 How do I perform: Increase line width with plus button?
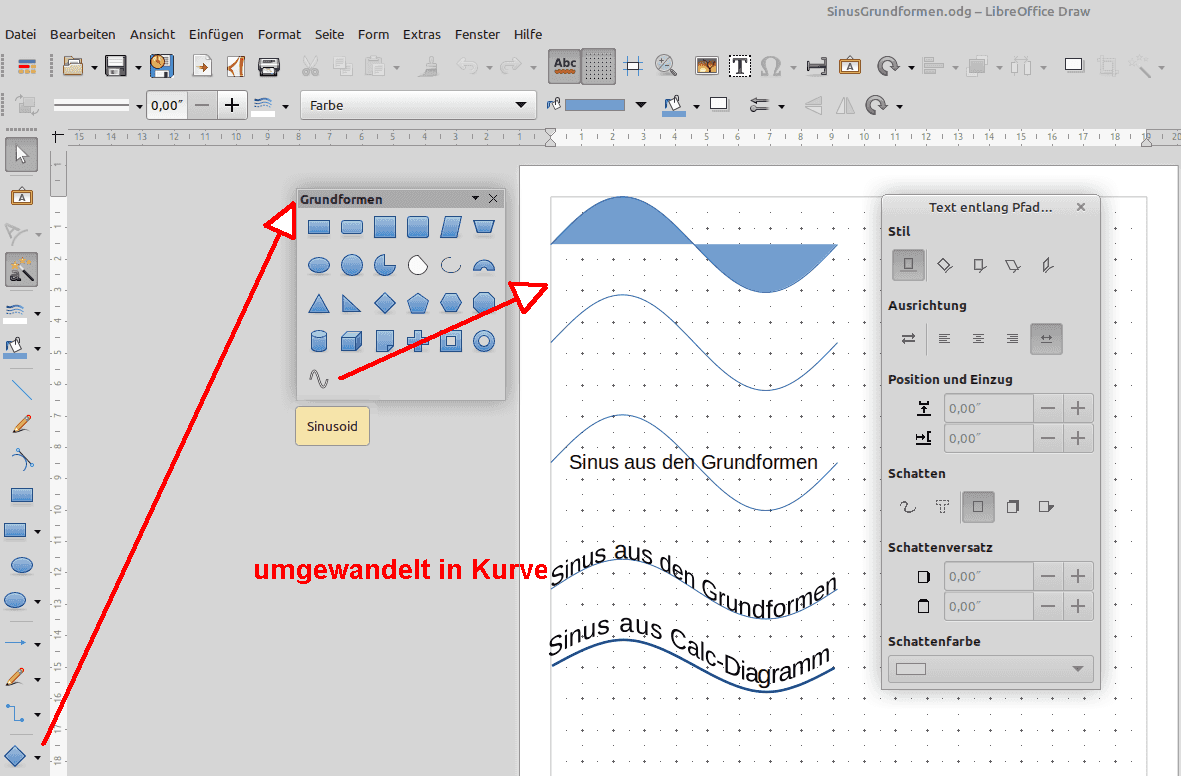(232, 105)
